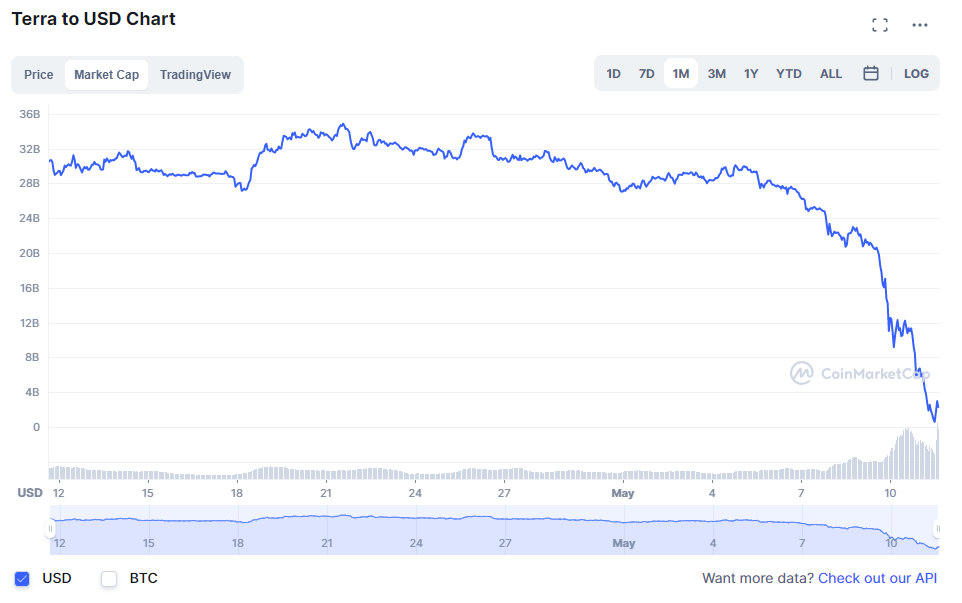Screen dimensions: 962x603
Task: Click the 20B y-axis label
Action: point(29,253)
